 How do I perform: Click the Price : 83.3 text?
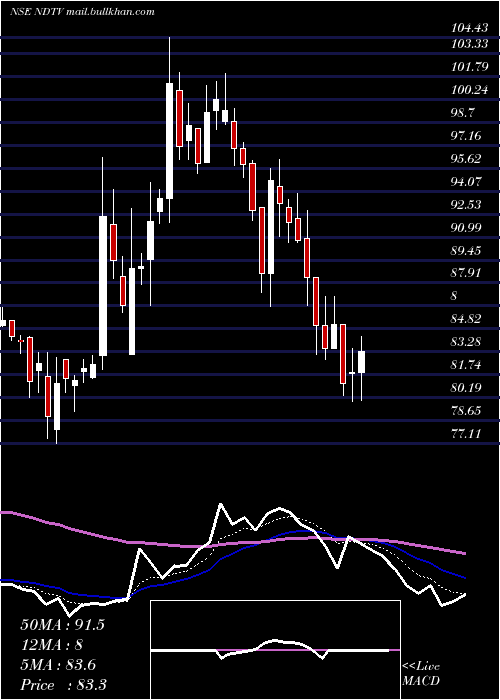63,685
